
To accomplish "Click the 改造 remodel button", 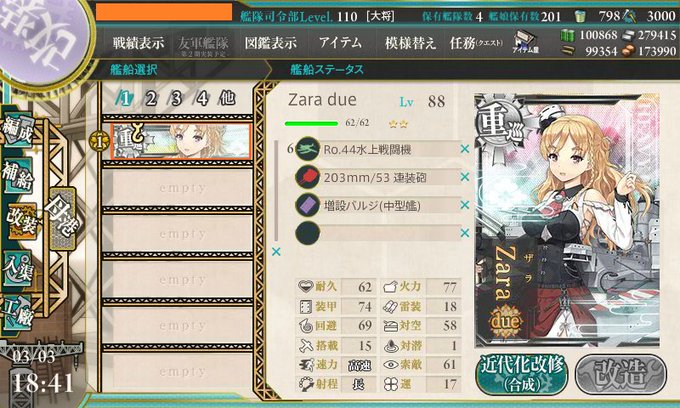I will point(621,374).
